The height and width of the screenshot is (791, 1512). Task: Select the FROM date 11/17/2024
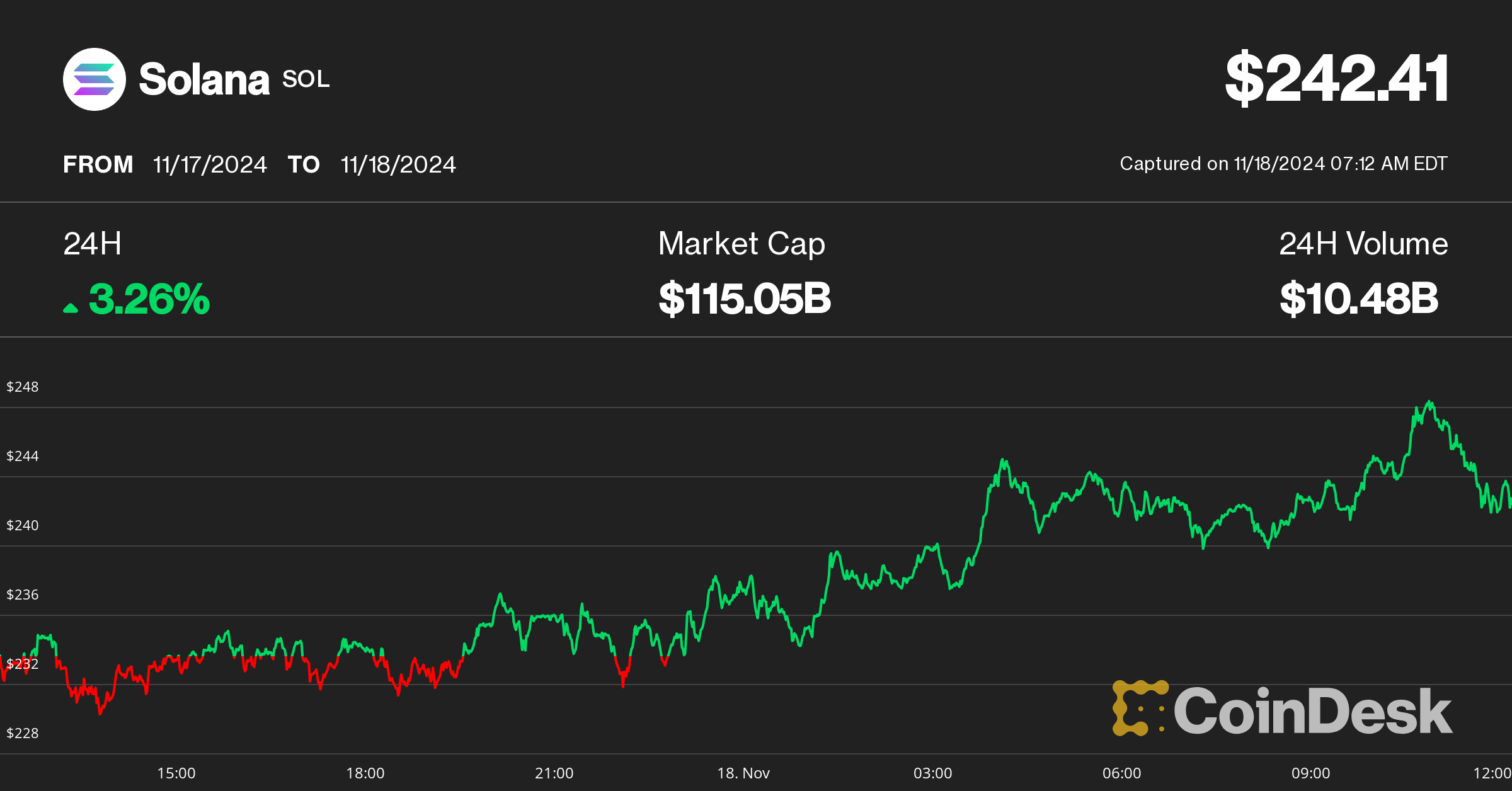[x=210, y=165]
